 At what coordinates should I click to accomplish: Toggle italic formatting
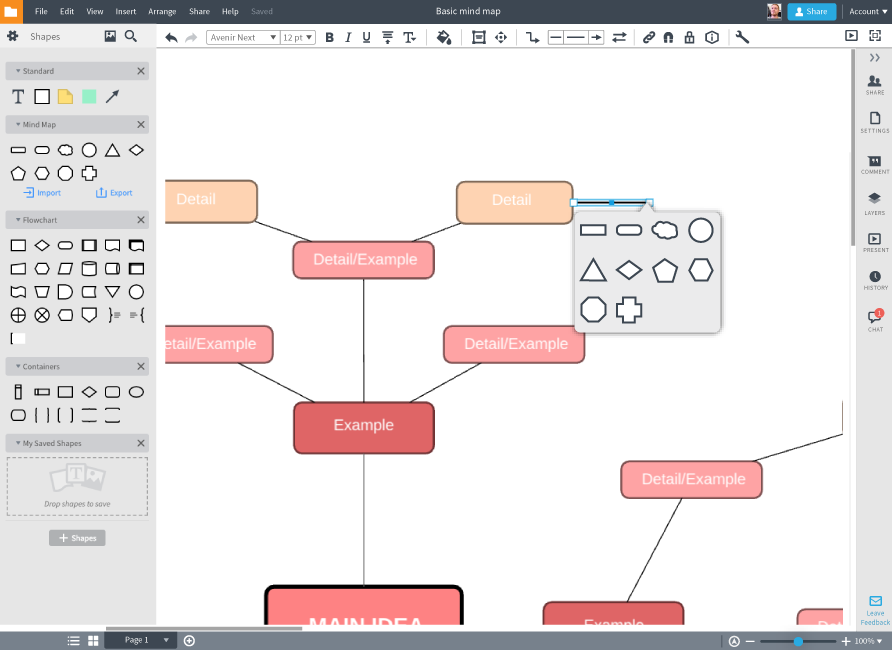(x=347, y=36)
